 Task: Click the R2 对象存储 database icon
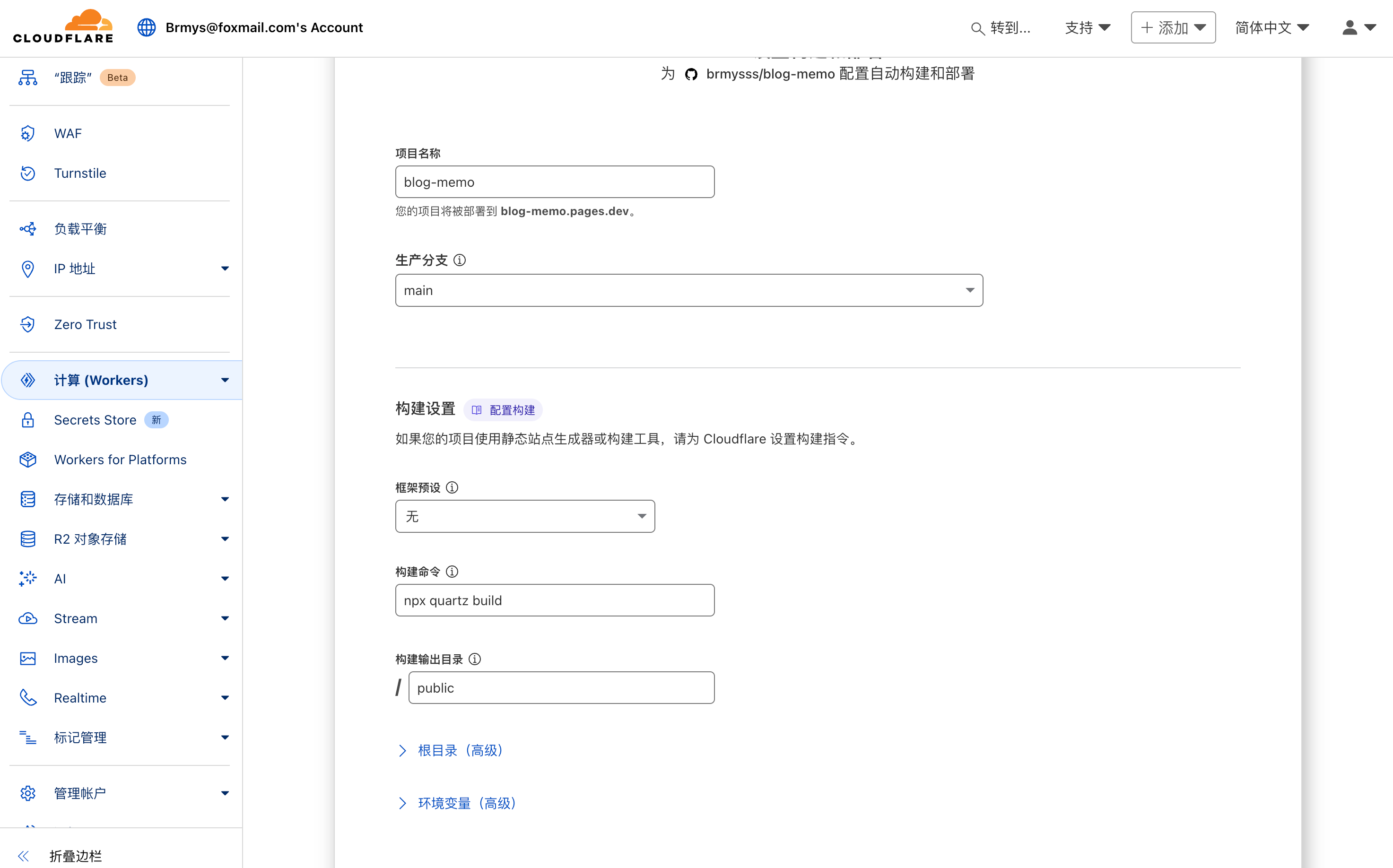[x=27, y=539]
